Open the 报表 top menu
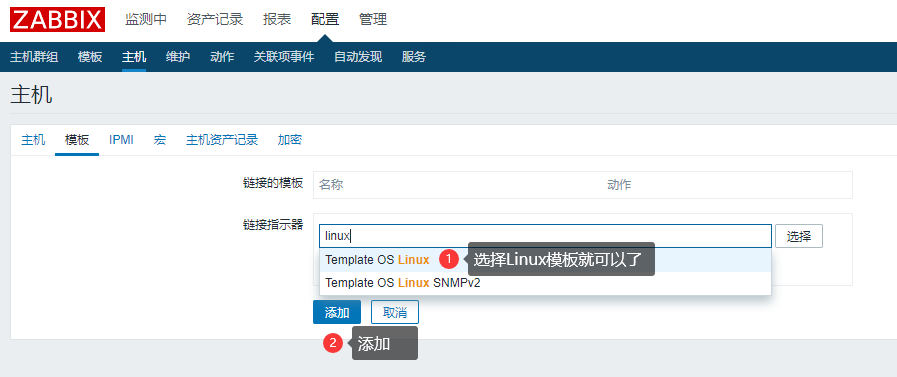 [277, 19]
